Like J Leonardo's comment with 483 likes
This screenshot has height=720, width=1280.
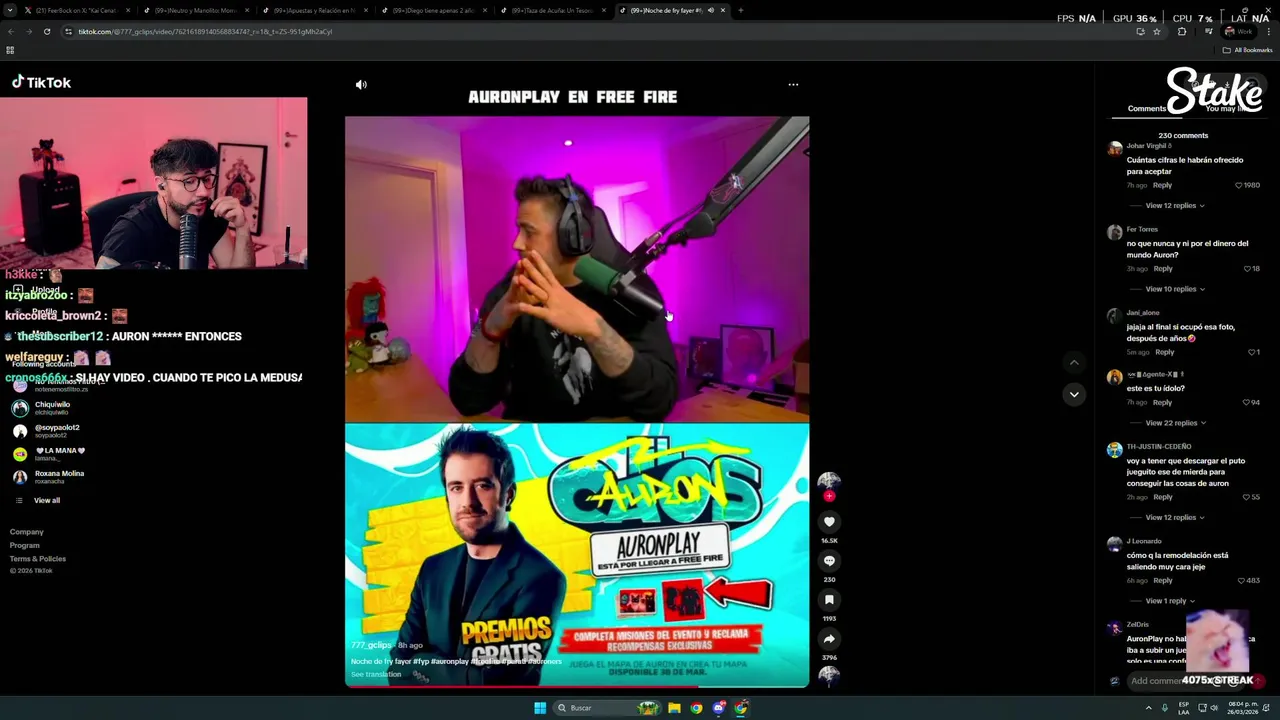click(1241, 580)
